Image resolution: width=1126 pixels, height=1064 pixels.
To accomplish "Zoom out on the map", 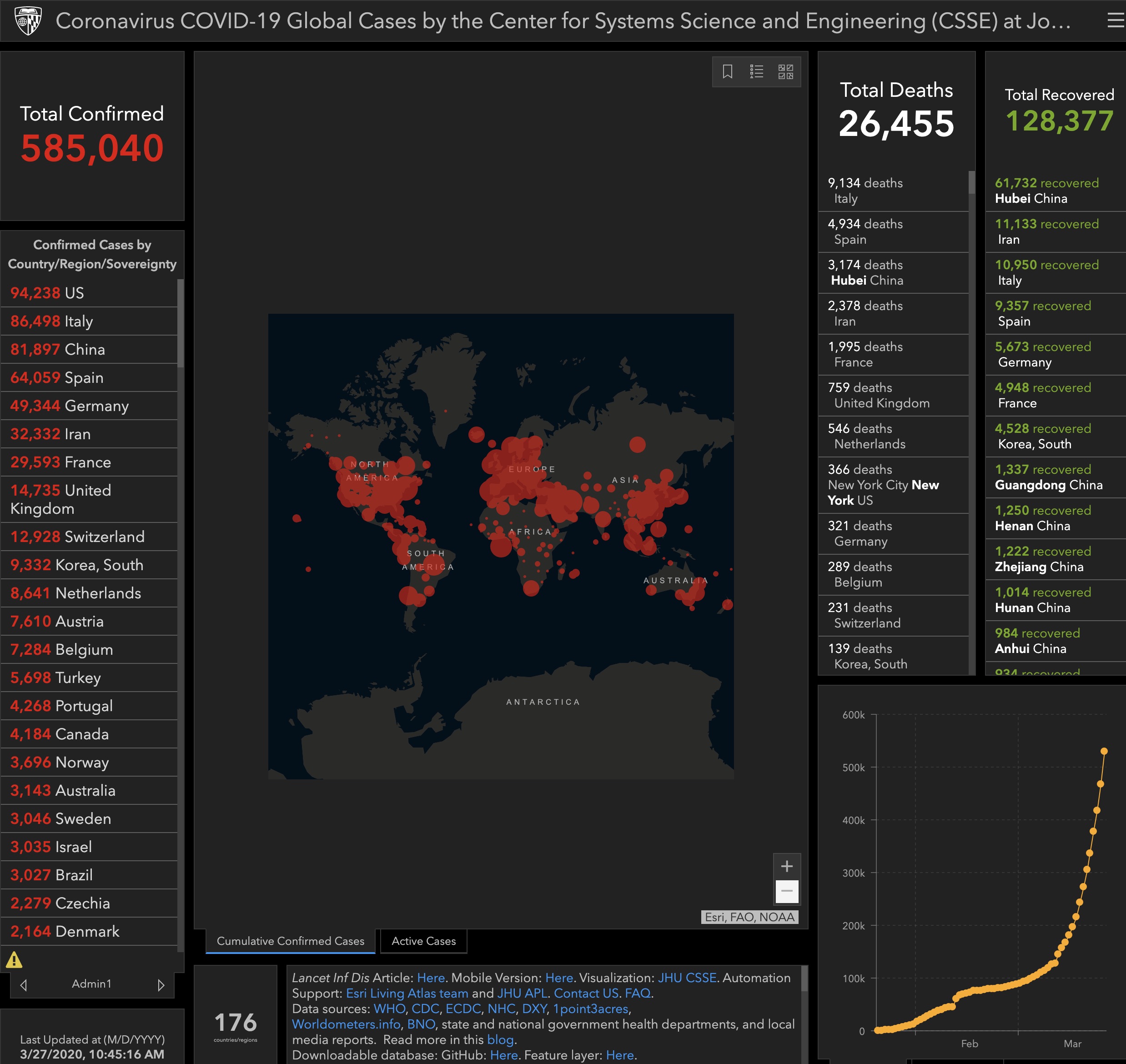I will pyautogui.click(x=787, y=891).
